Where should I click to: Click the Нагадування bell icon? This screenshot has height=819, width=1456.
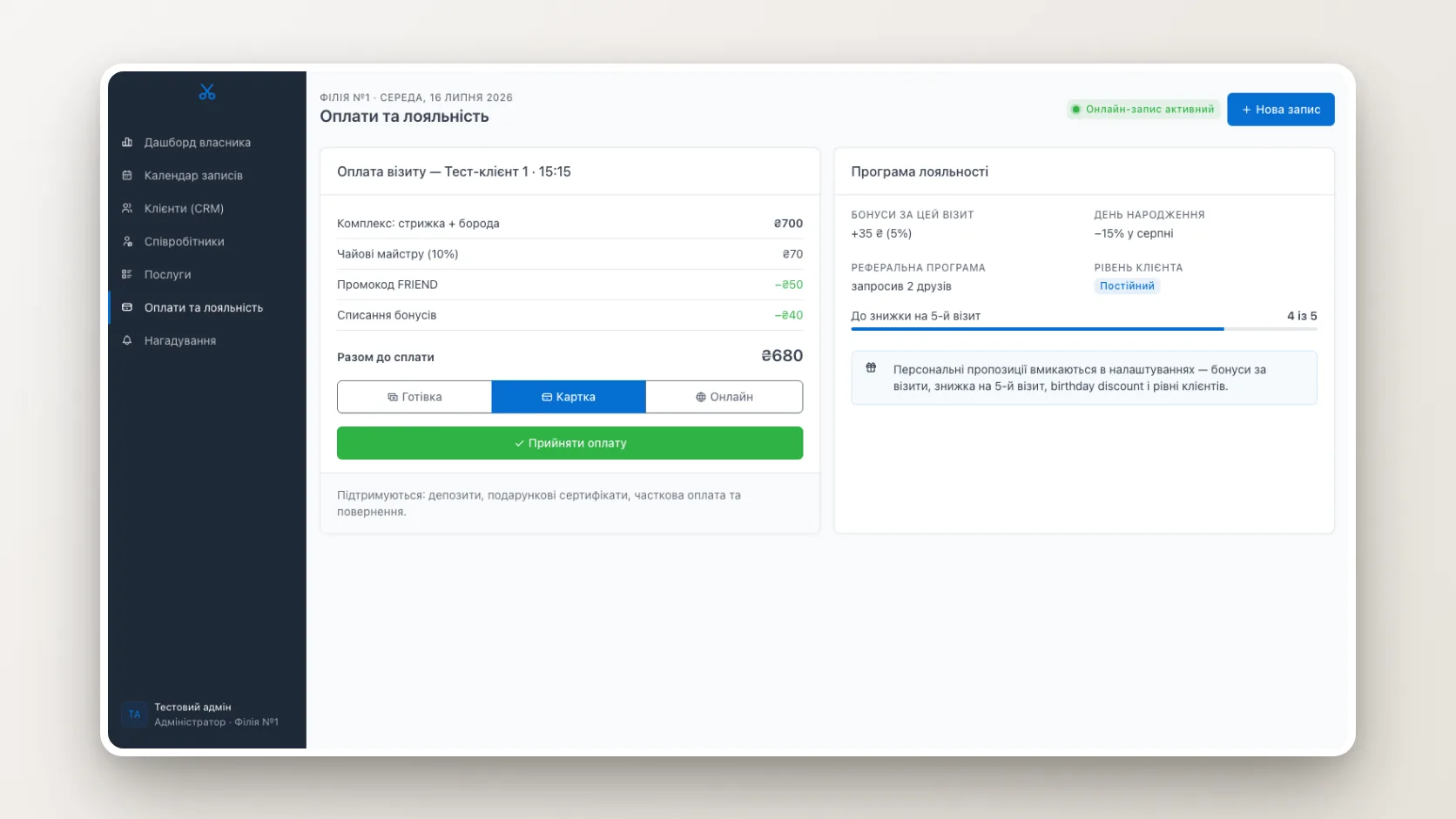(127, 340)
